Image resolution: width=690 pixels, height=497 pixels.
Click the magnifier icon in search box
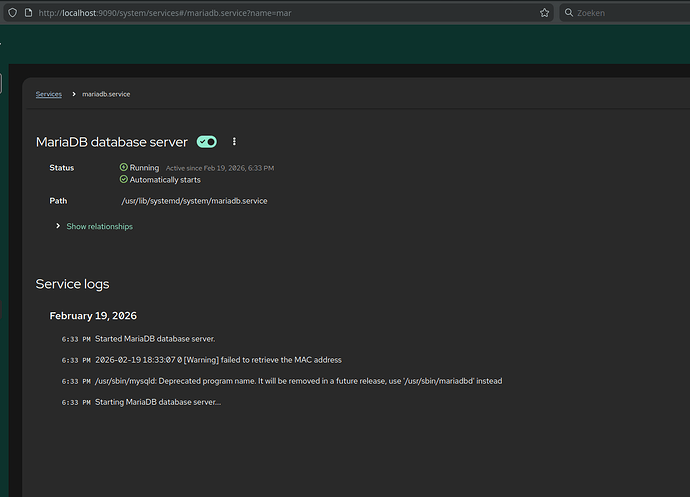click(569, 13)
